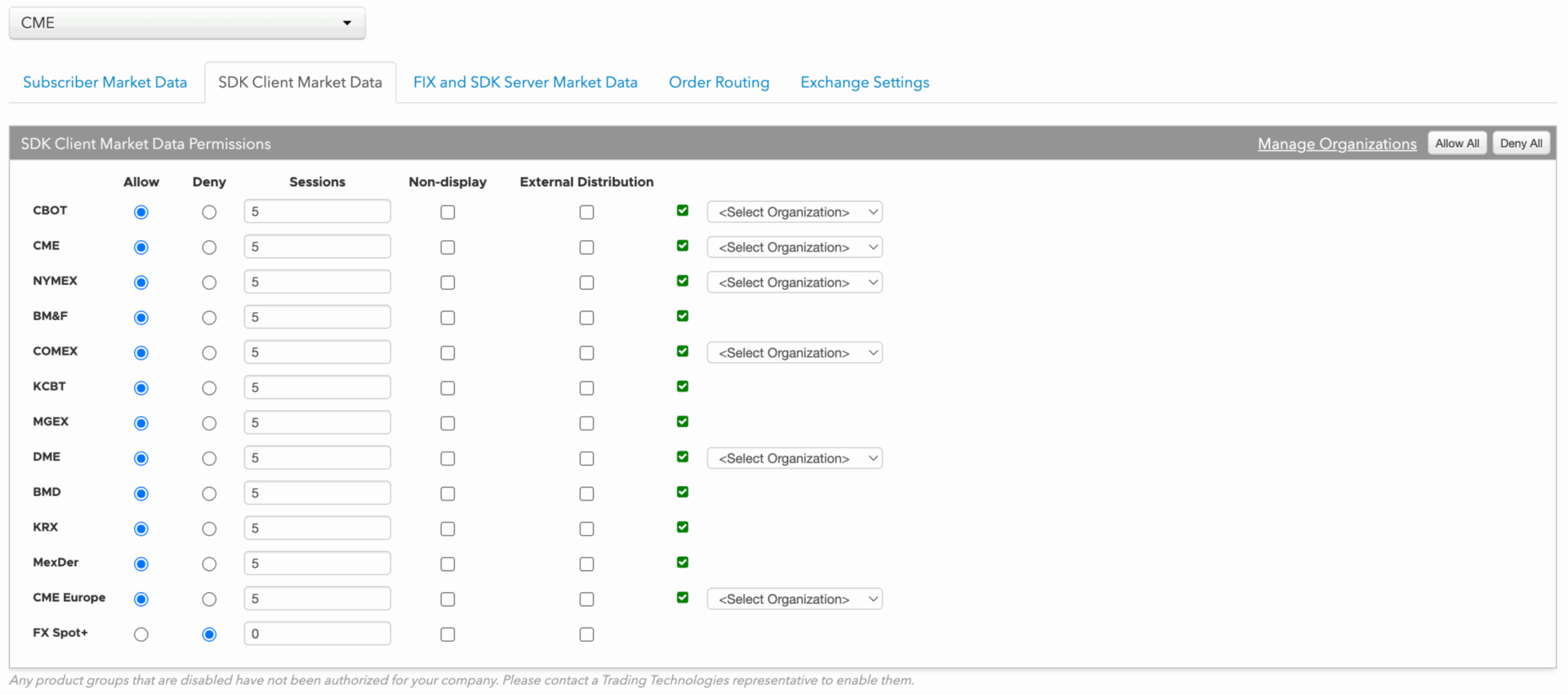Switch to Subscriber Market Data tab

click(x=105, y=82)
